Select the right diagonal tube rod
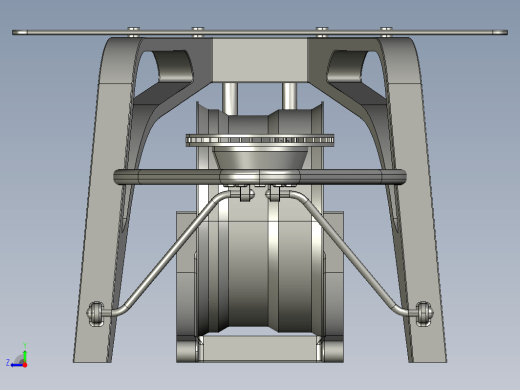The image size is (520, 390). pos(348,253)
